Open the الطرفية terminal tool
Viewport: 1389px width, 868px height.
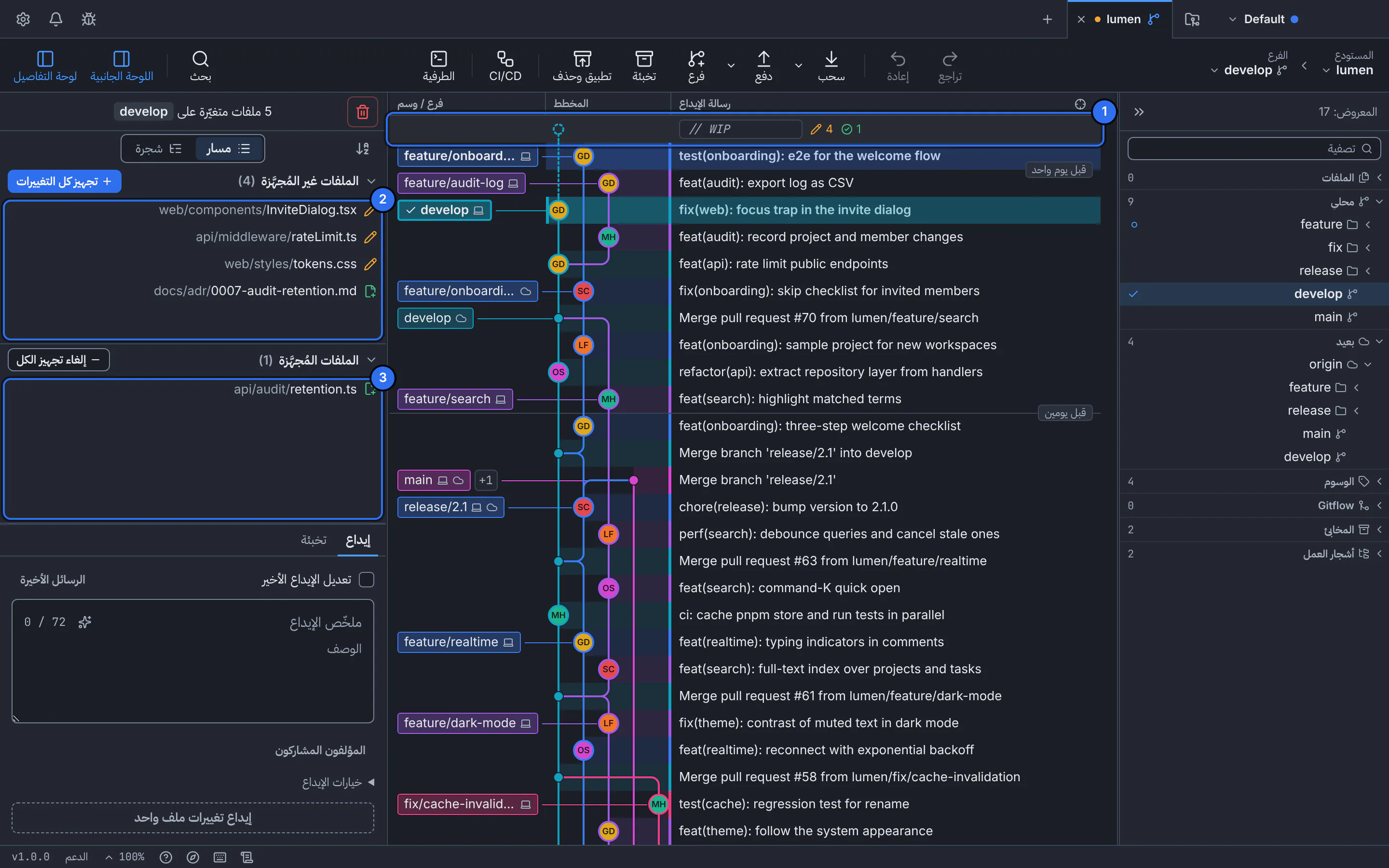[438, 66]
